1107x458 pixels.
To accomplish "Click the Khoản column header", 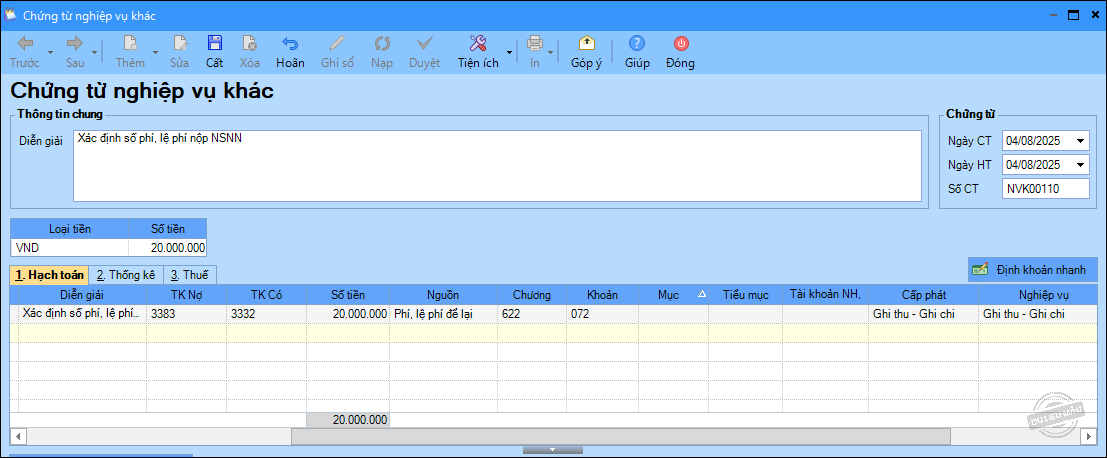I will (602, 295).
